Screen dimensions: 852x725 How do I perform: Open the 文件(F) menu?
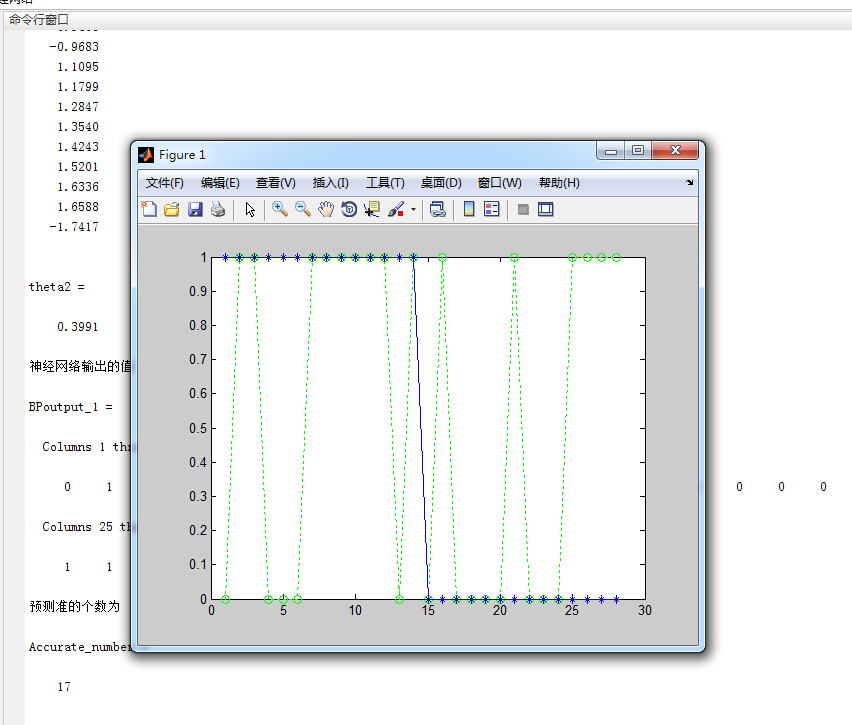pos(165,183)
